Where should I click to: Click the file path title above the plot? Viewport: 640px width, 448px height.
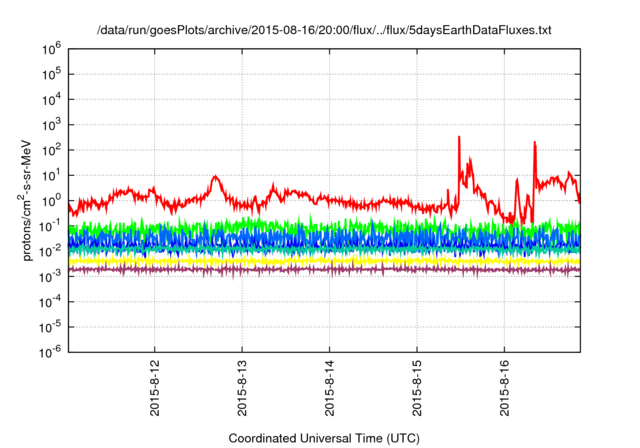coord(324,30)
